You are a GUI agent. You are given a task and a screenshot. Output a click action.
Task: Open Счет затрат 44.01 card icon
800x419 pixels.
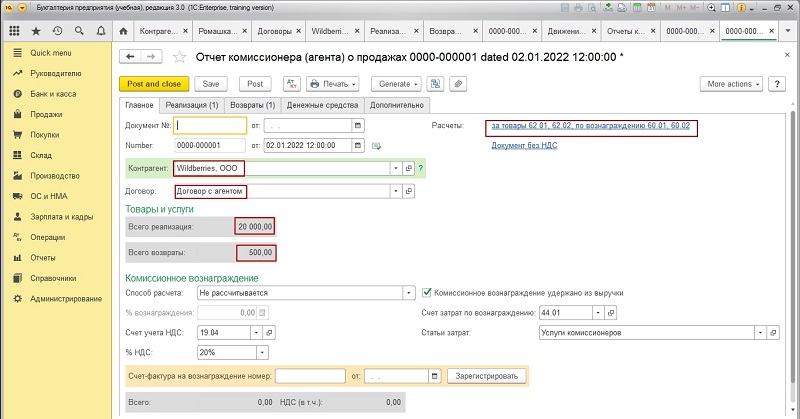click(x=610, y=312)
